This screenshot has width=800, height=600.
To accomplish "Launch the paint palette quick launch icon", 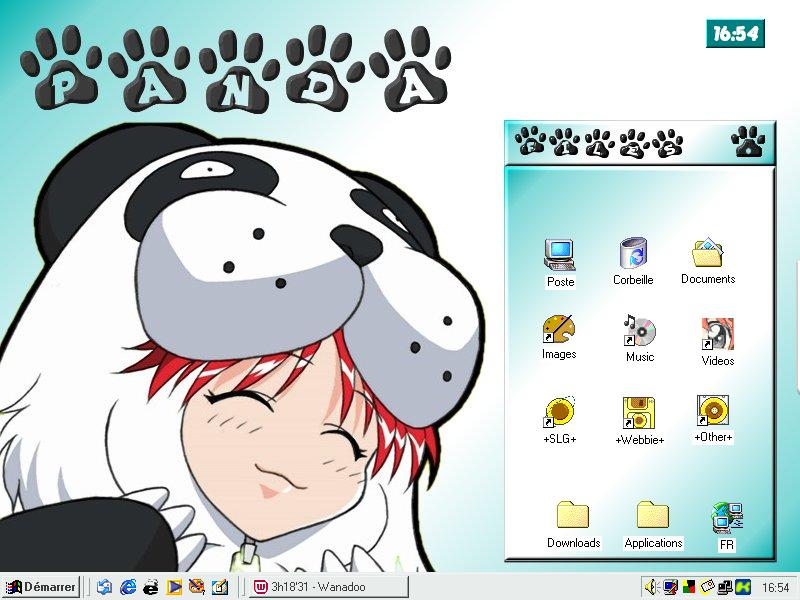I will coord(196,587).
